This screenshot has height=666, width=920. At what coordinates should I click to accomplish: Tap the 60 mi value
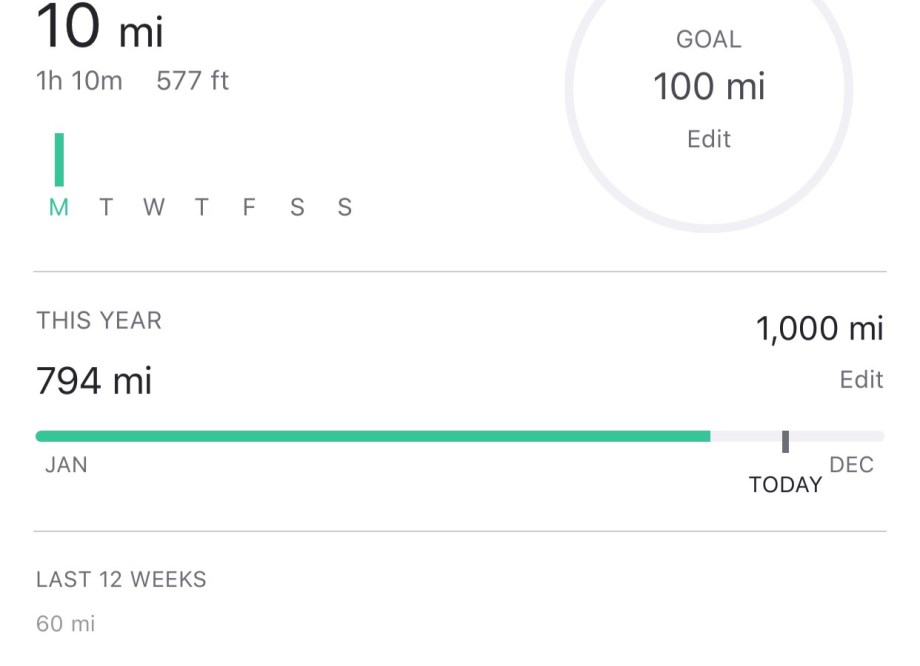(65, 624)
